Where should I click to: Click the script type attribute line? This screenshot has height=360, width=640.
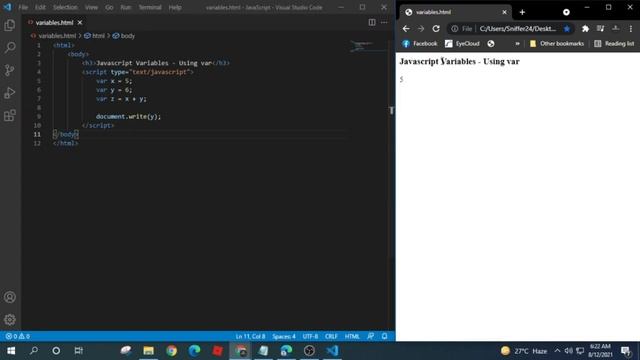pyautogui.click(x=138, y=72)
